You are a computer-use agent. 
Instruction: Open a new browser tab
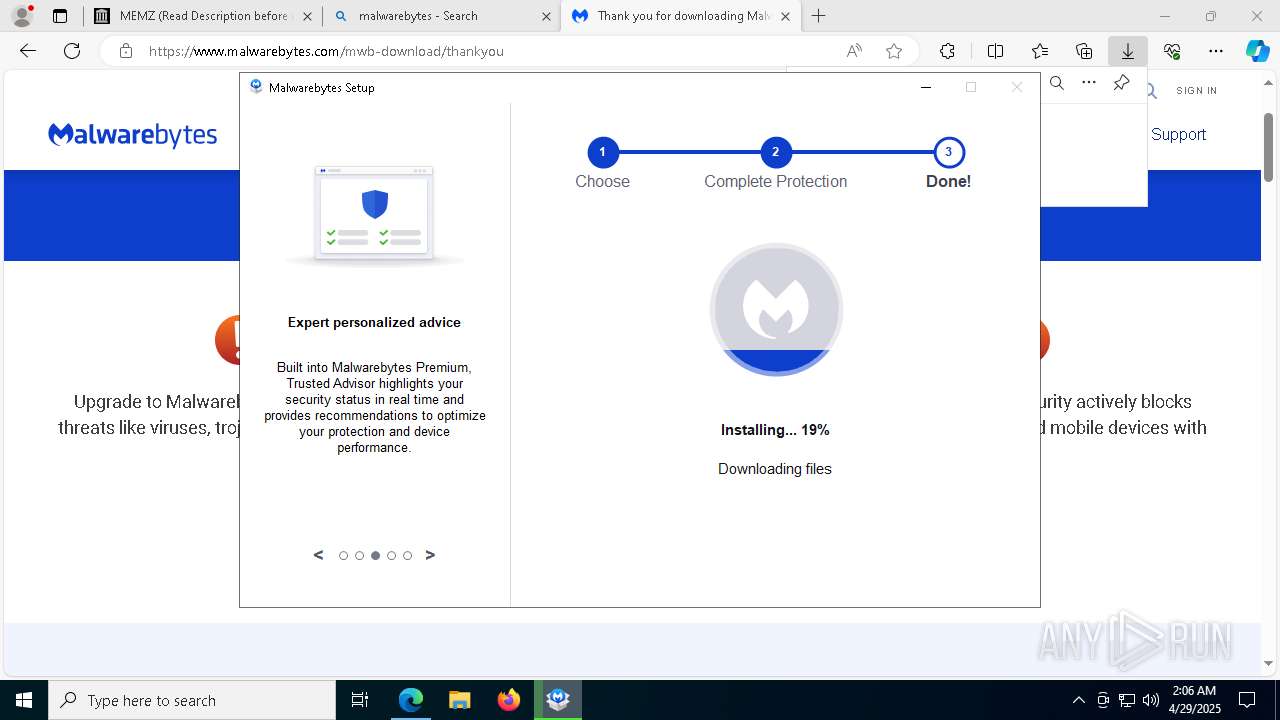(x=819, y=16)
